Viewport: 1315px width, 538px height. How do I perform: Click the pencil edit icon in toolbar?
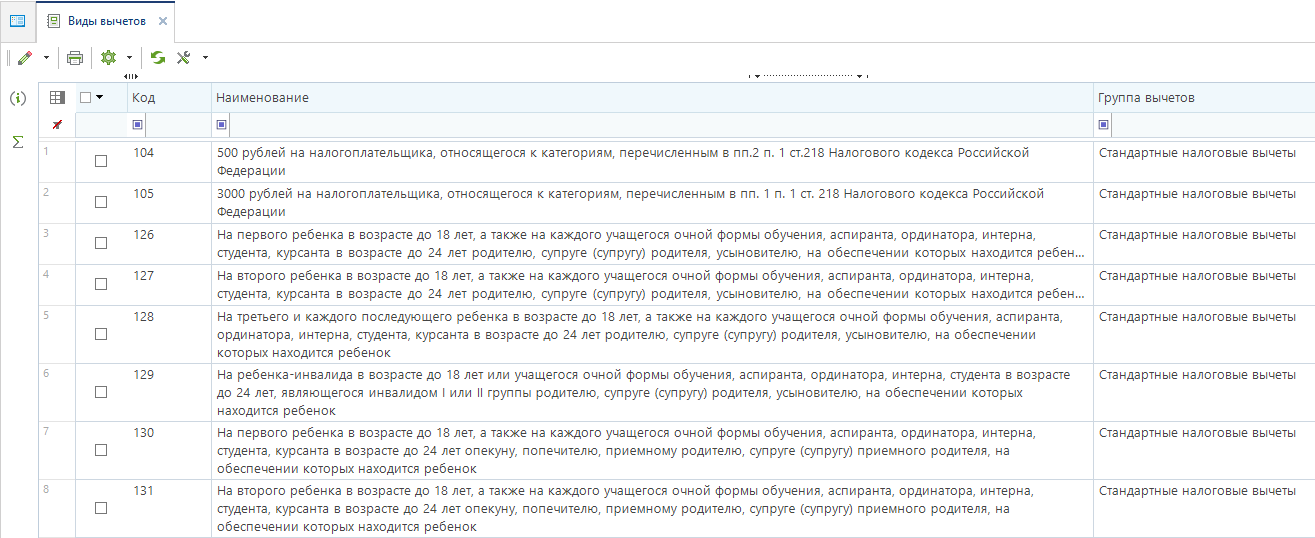tap(24, 58)
